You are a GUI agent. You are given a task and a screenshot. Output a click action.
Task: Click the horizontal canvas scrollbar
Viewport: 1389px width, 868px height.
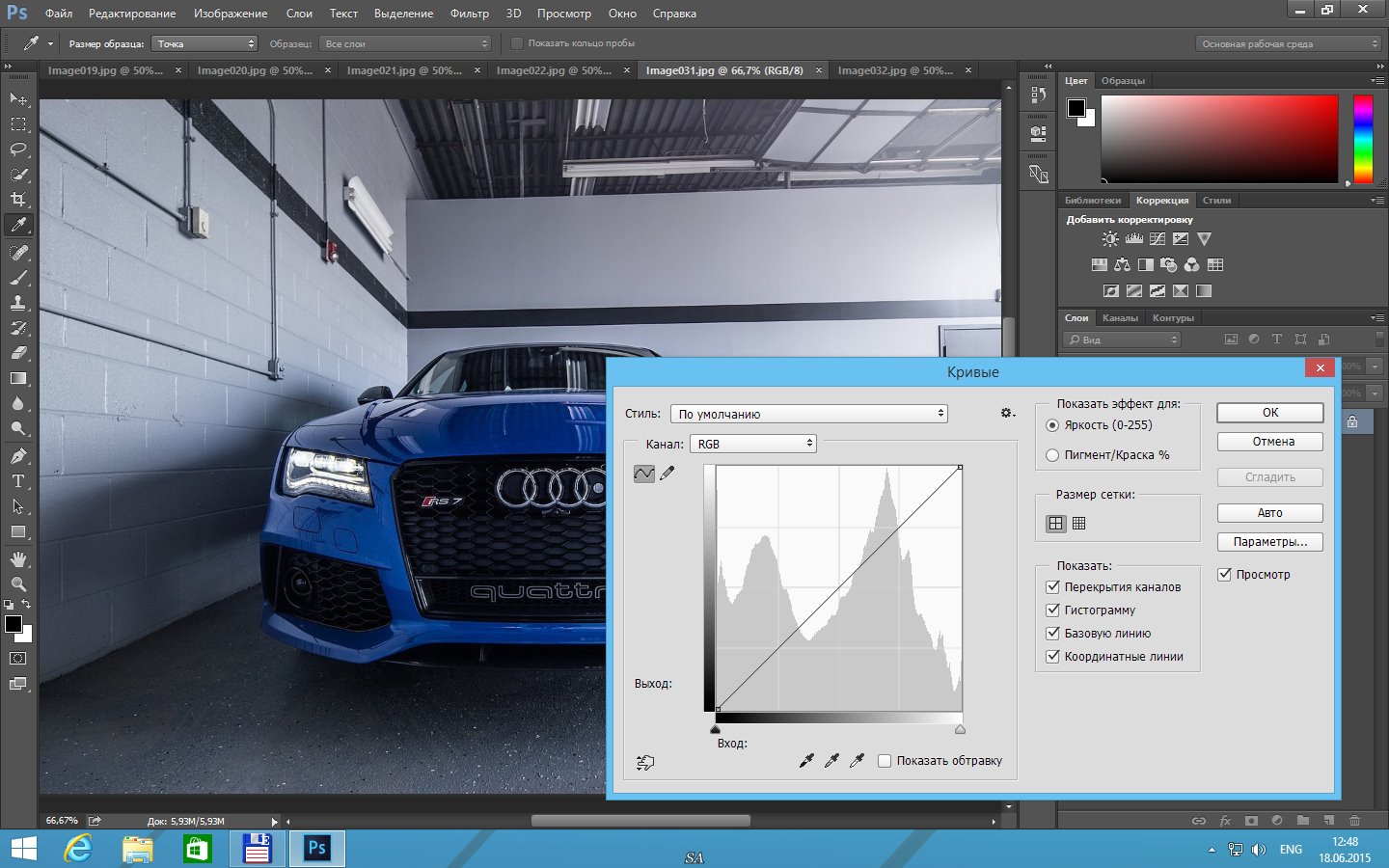click(640, 822)
